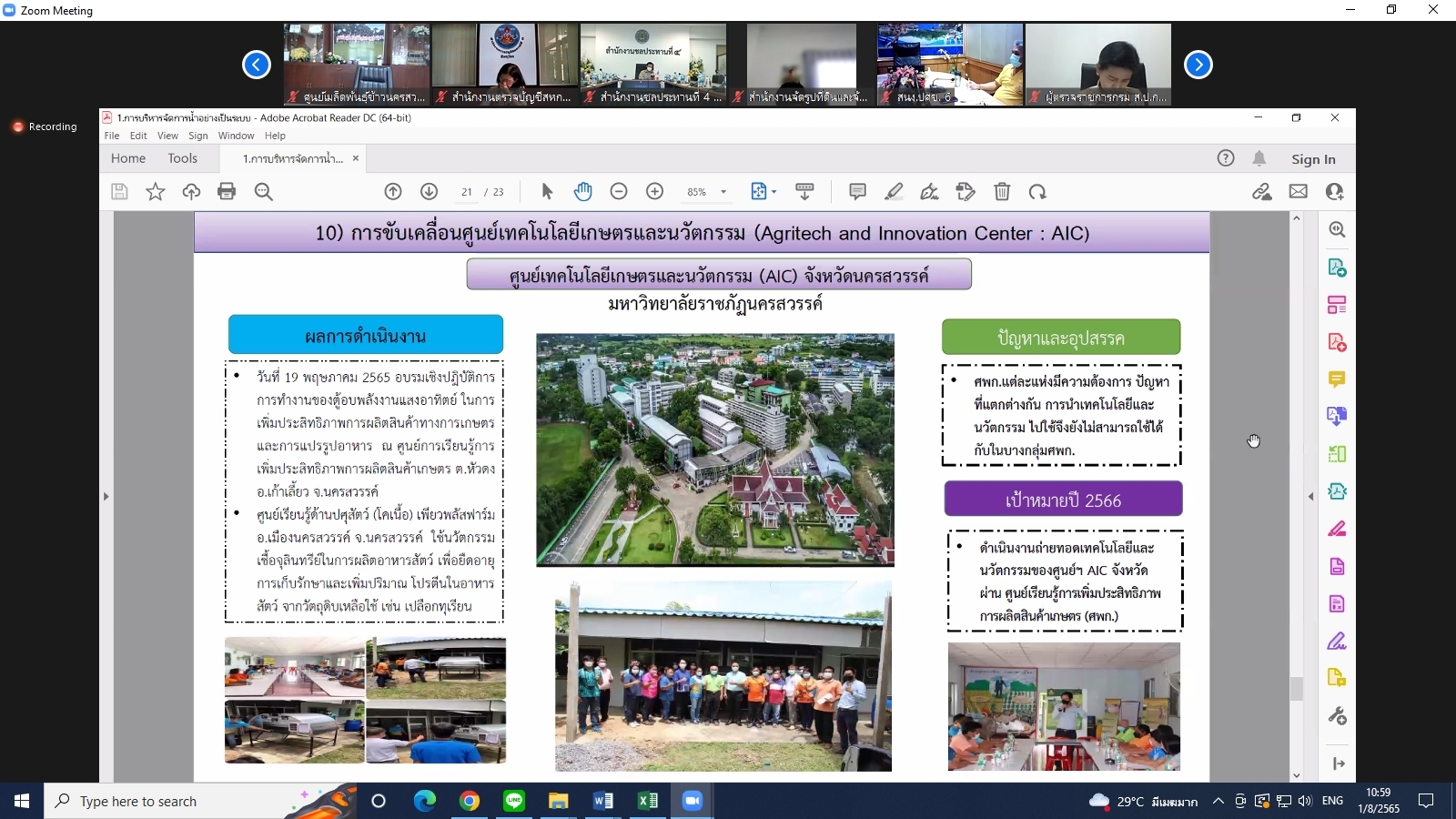Zoom out with the minus button
This screenshot has height=819, width=1456.
pos(619,192)
